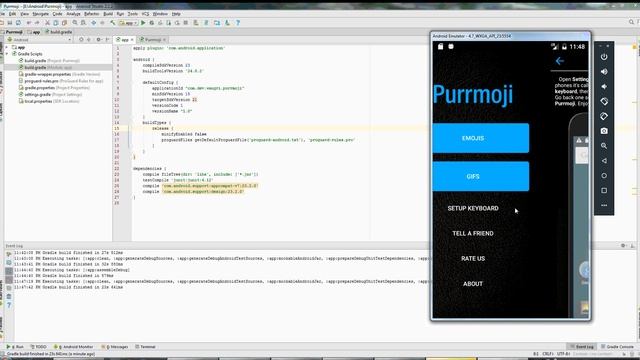Open project panel settings gear

click(x=98, y=40)
